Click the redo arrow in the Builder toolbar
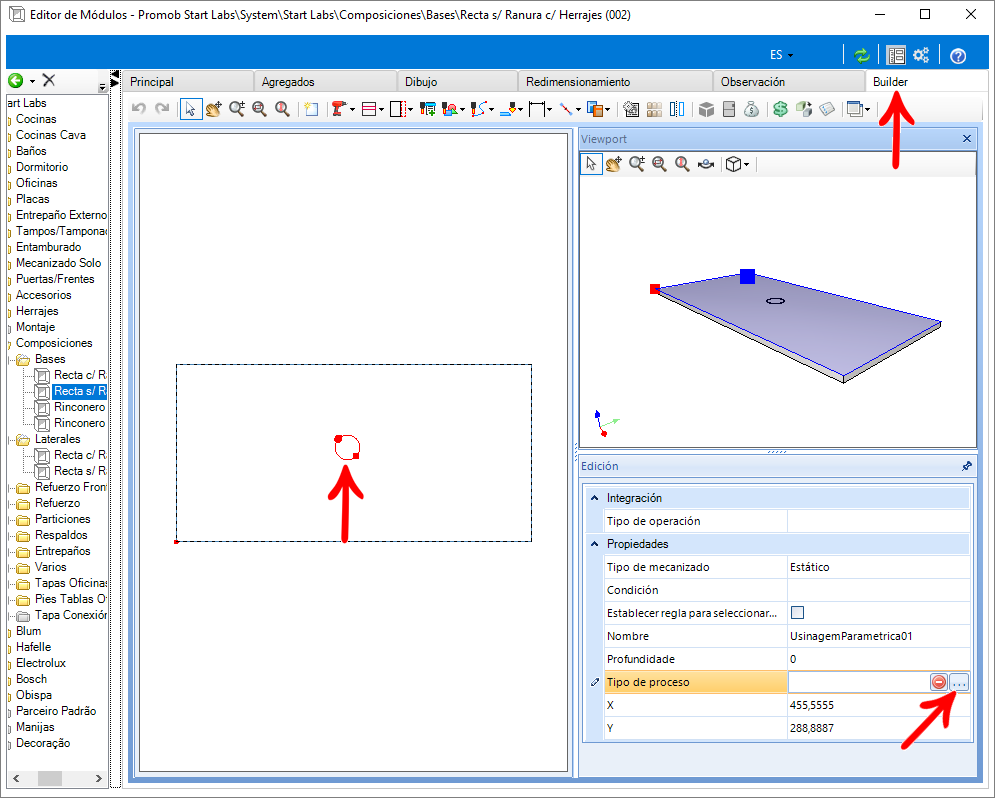This screenshot has height=798, width=995. (x=162, y=108)
